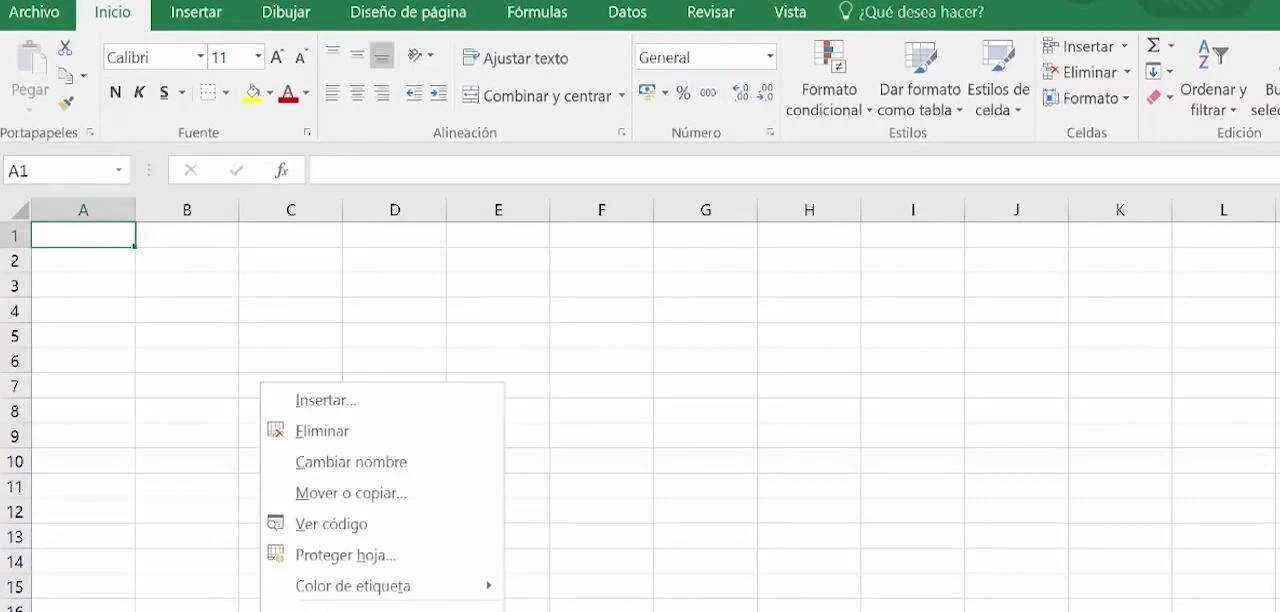
Task: Open the General number format dropdown
Action: click(770, 57)
